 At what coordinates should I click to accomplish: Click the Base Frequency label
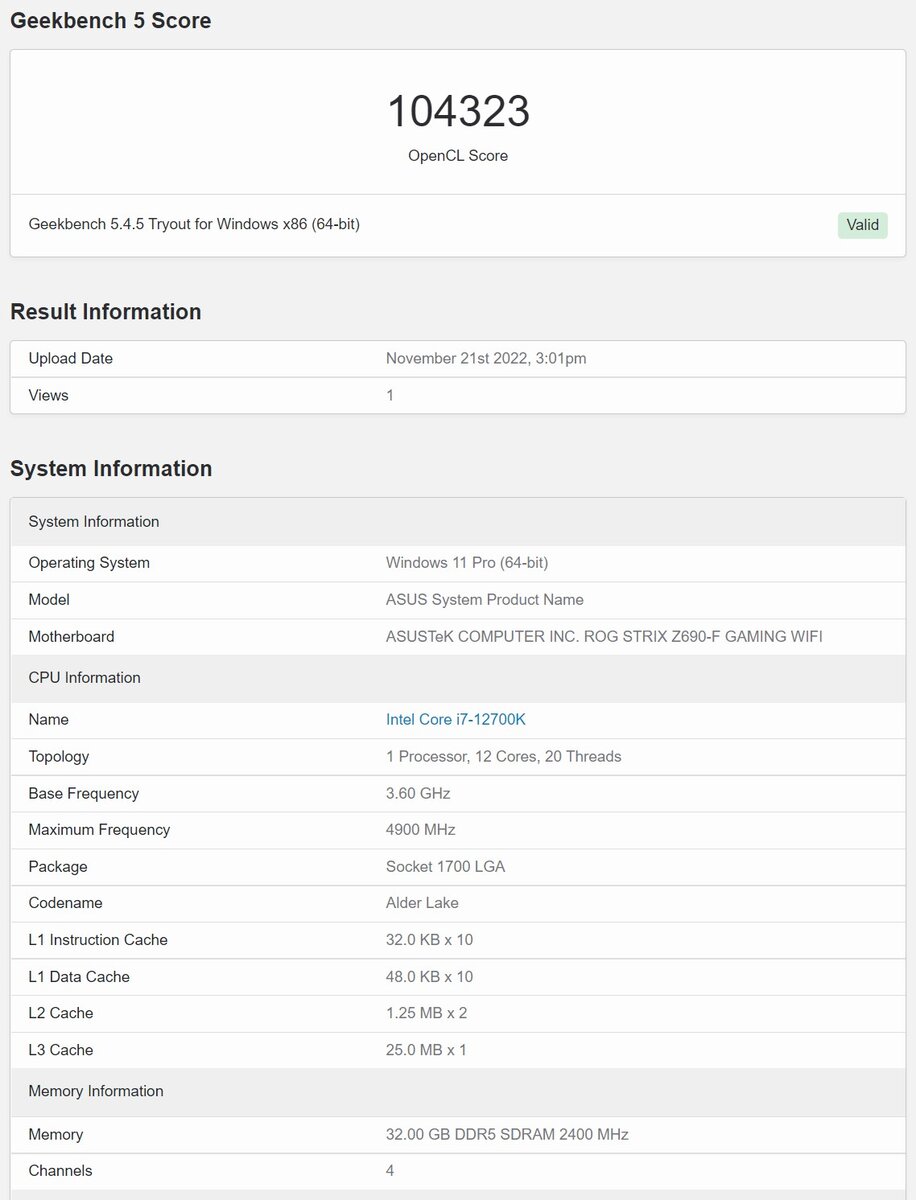click(84, 794)
